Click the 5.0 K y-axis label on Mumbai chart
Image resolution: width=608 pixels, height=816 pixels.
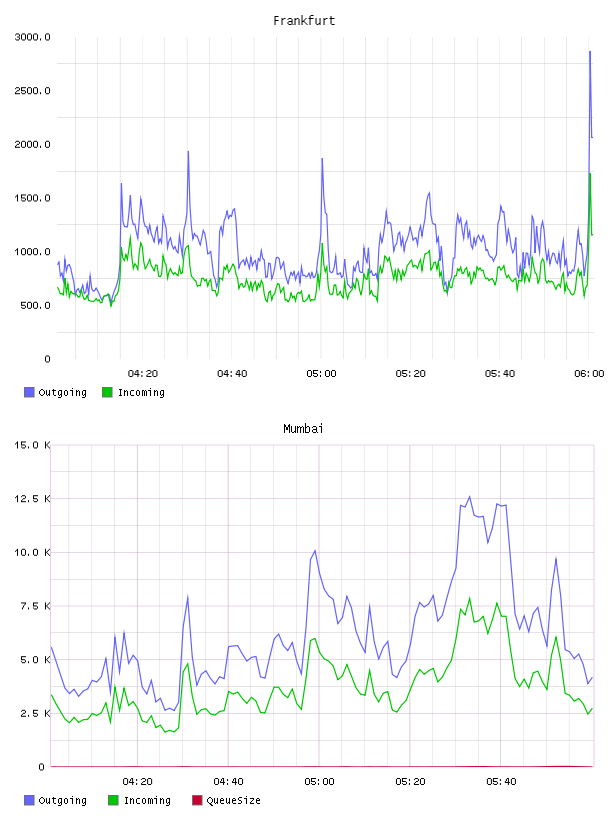(x=35, y=659)
